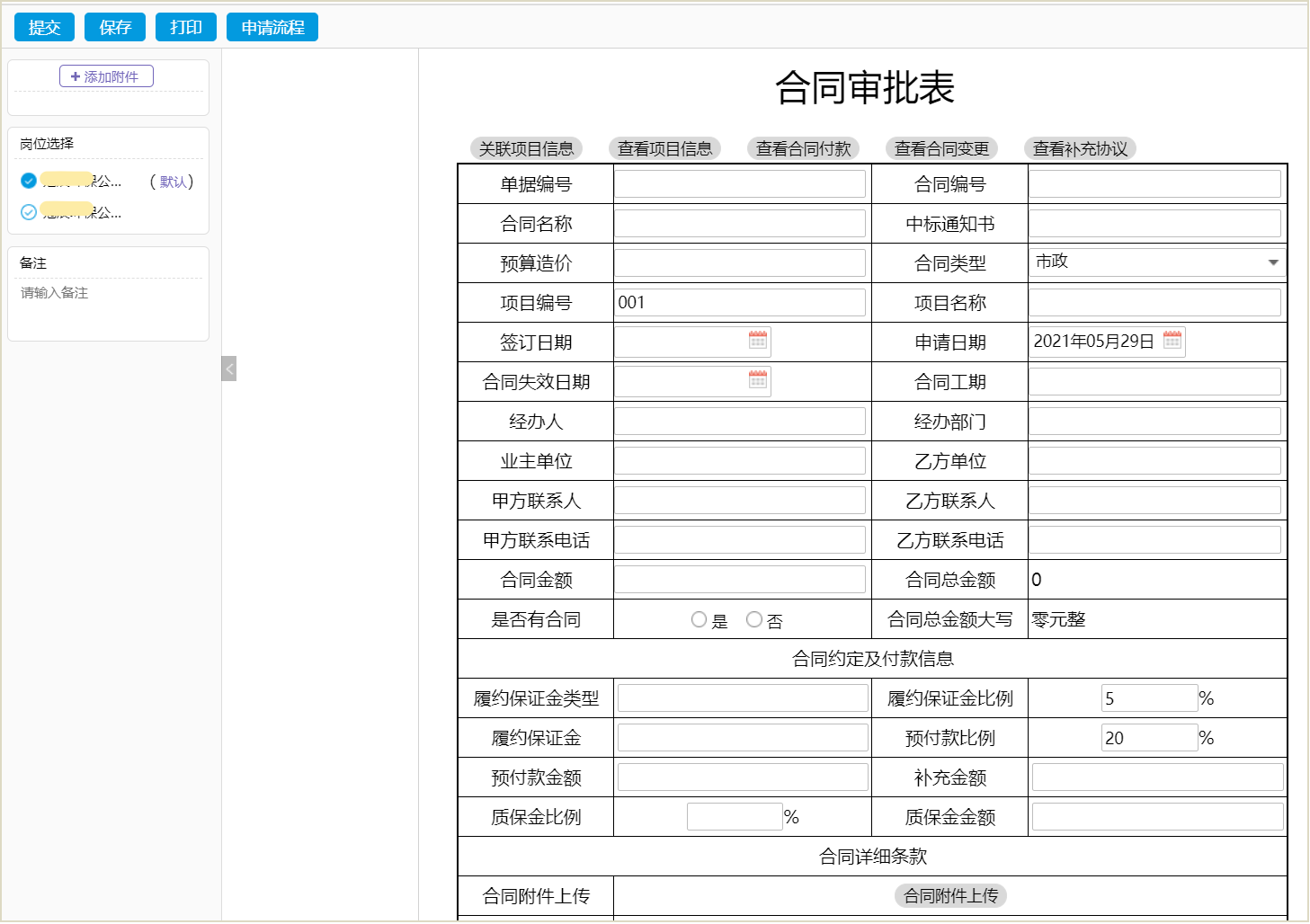Image resolution: width=1310 pixels, height=924 pixels.
Task: Select the default checked post option
Action: tap(29, 181)
